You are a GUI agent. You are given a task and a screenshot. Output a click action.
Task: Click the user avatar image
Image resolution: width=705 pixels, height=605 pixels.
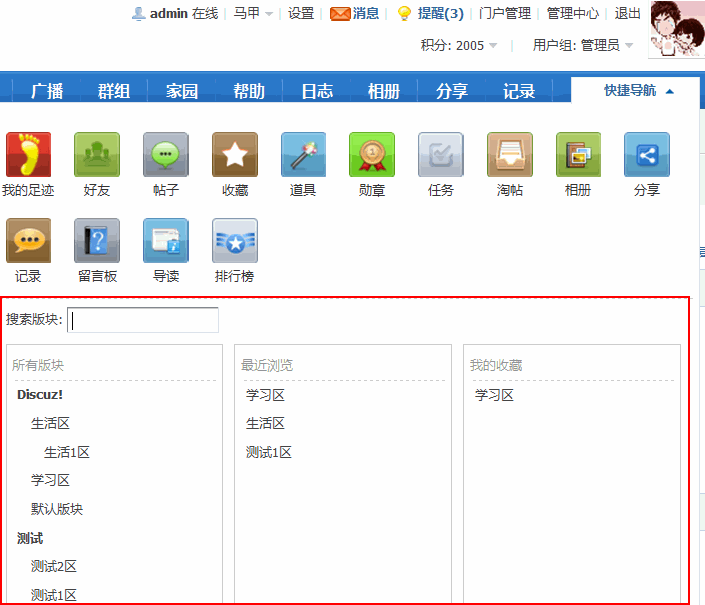(677, 29)
